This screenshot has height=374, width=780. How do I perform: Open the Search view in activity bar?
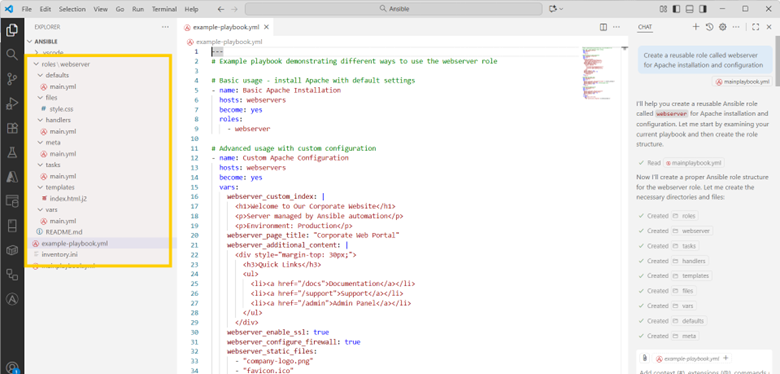pyautogui.click(x=12, y=54)
